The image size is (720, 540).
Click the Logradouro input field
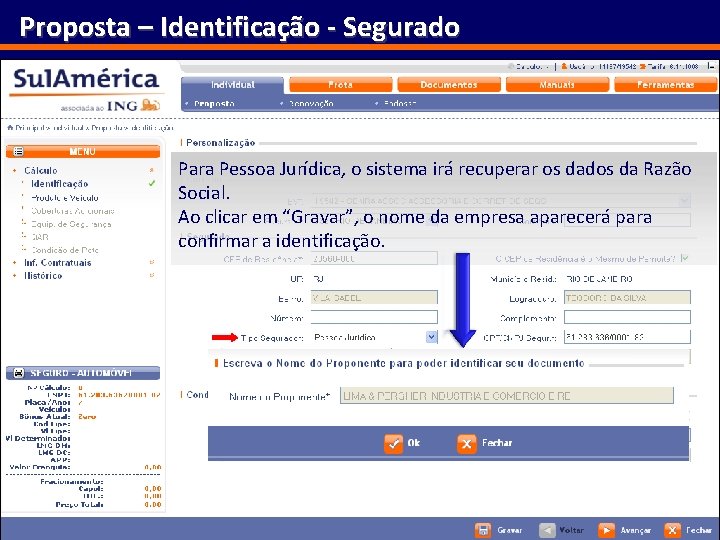[x=627, y=298]
